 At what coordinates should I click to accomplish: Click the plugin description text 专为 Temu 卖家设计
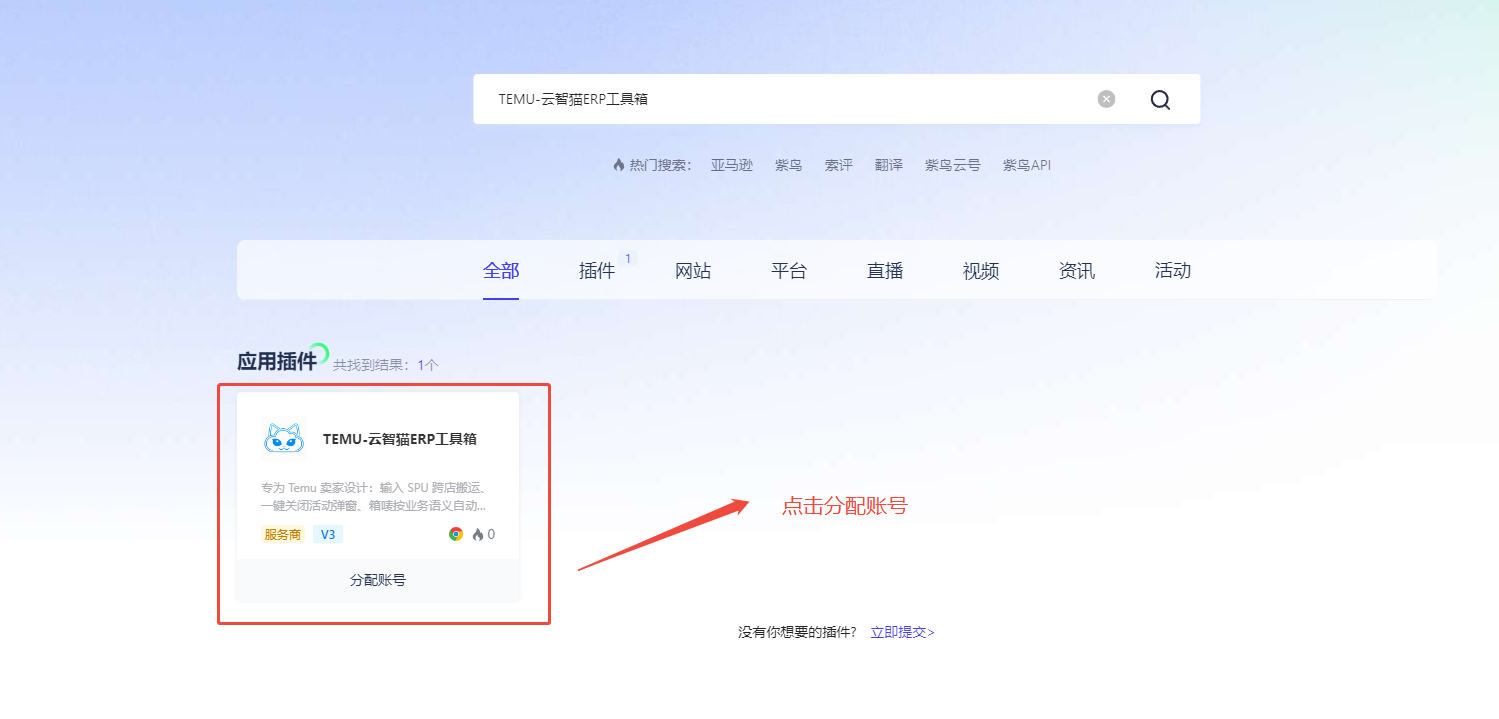pos(374,497)
